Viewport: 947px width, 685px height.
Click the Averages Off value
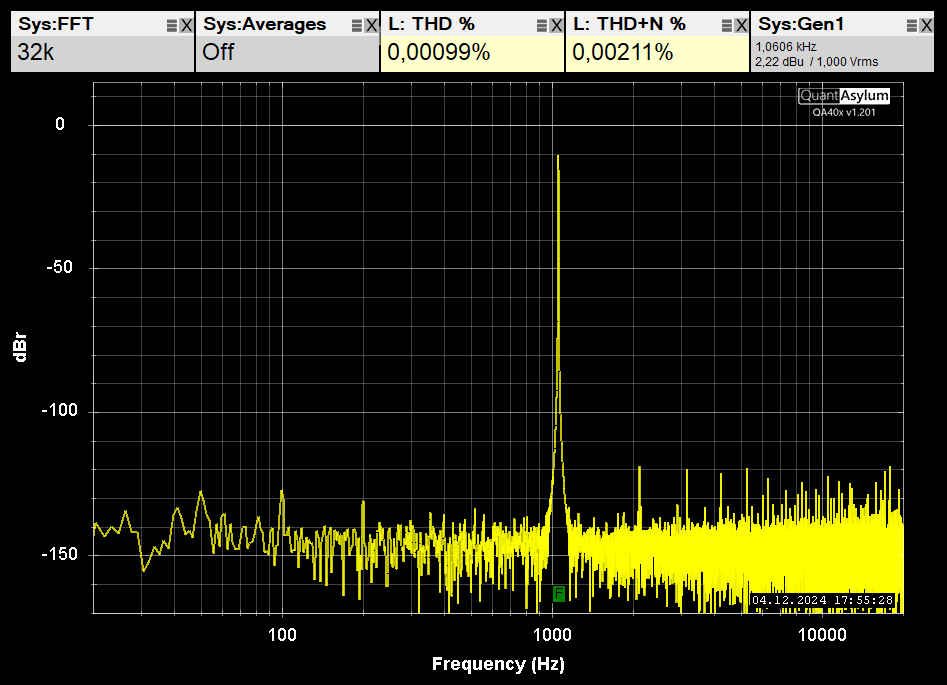point(218,53)
